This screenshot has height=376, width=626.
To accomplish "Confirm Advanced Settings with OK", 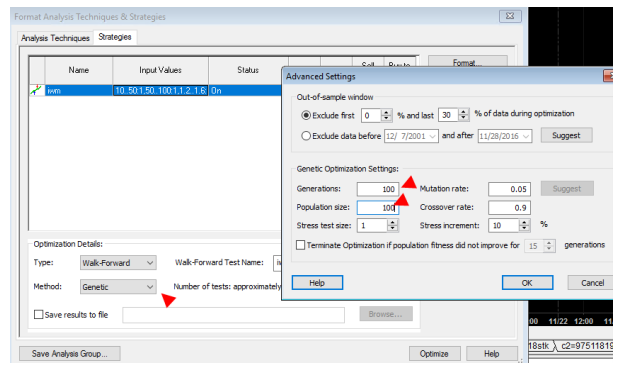I will (x=527, y=283).
